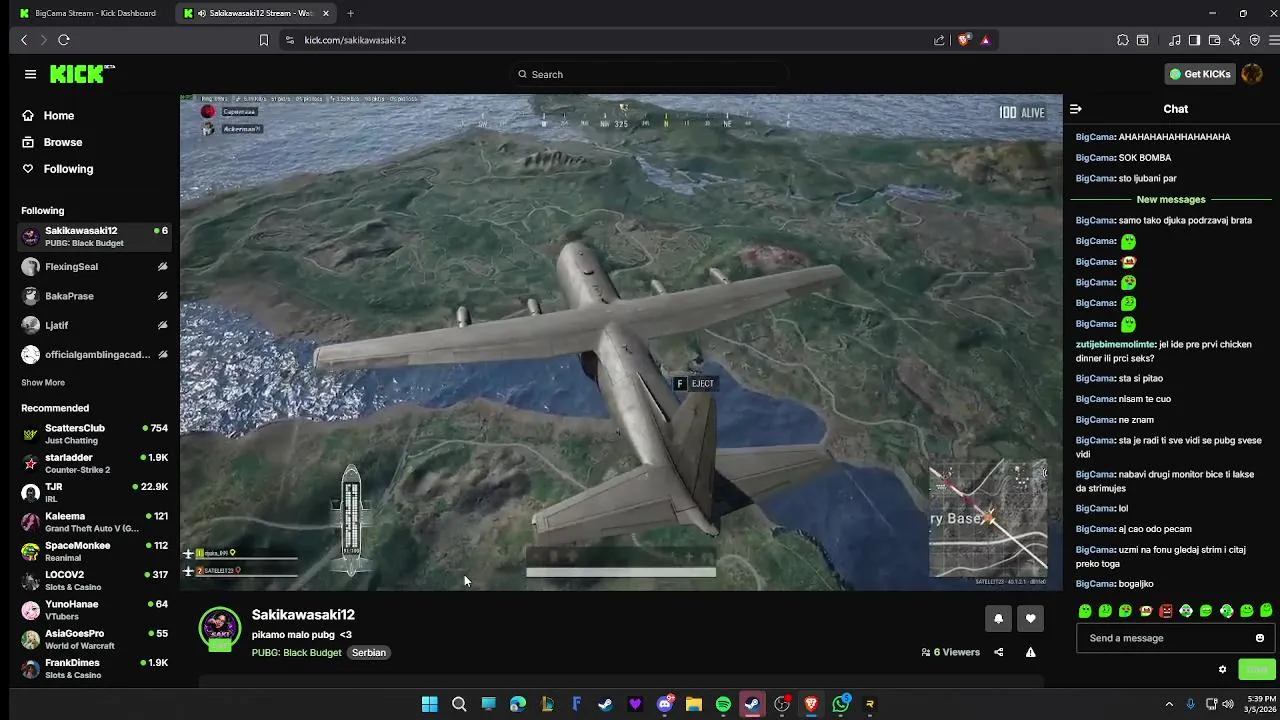The image size is (1280, 720).
Task: Open FrankDimes recommended channel
Action: (94, 668)
